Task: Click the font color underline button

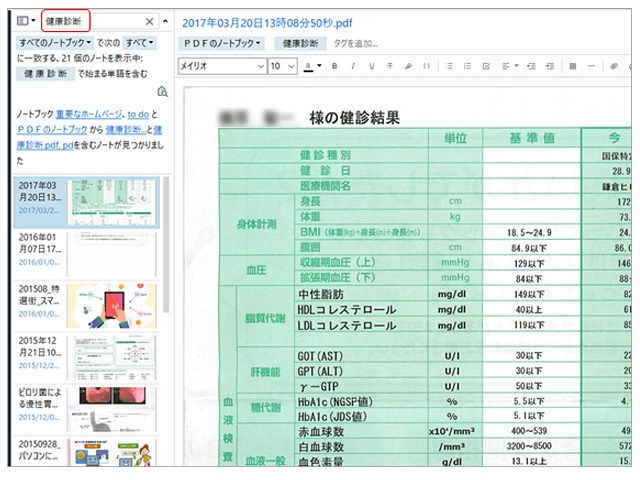Action: point(309,66)
